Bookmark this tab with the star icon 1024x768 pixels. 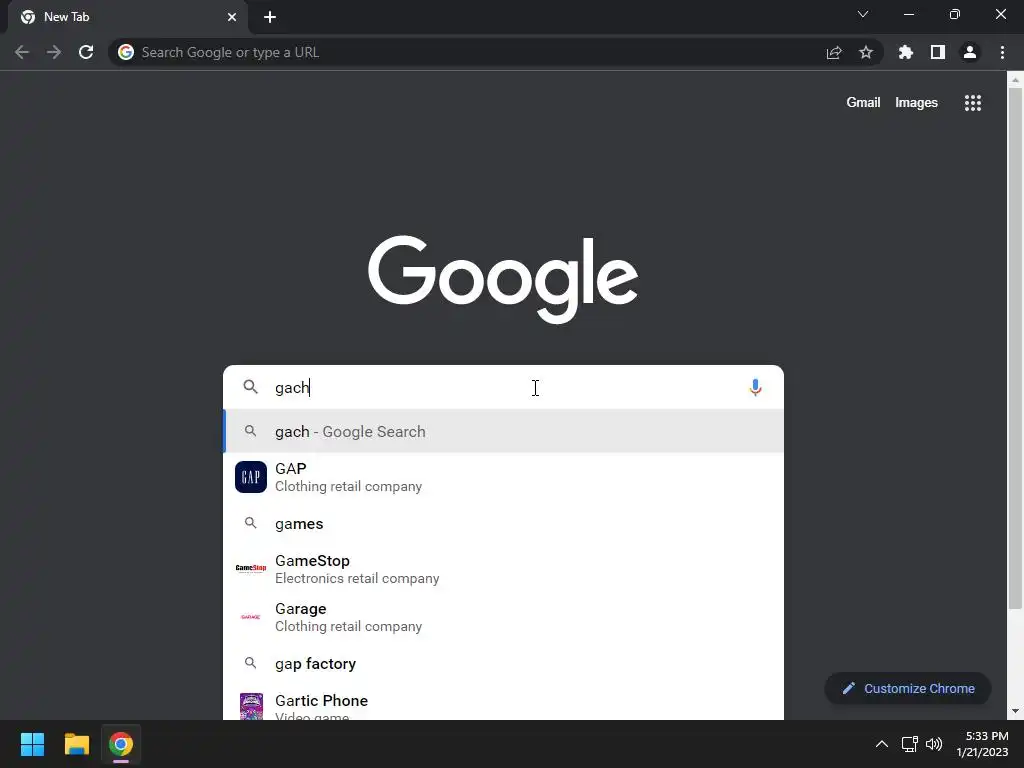click(866, 52)
